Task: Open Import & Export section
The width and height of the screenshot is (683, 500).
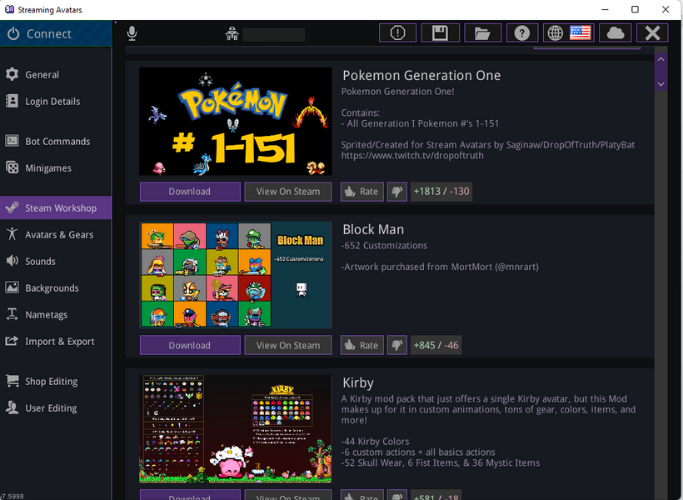Action: (56, 341)
